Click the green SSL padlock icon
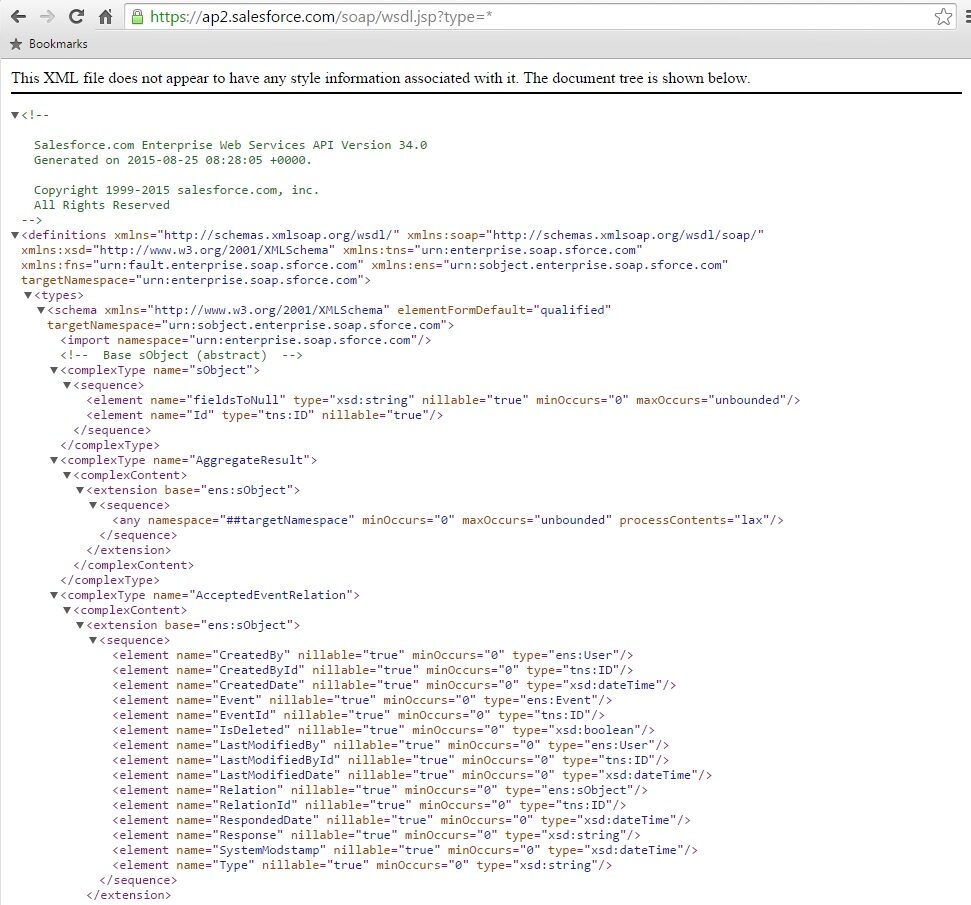Screen dimensions: 971x905 [x=138, y=17]
